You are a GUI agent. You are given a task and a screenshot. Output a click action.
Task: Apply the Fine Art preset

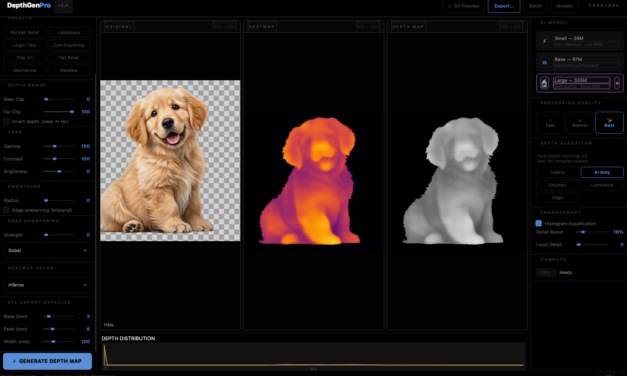(25, 58)
